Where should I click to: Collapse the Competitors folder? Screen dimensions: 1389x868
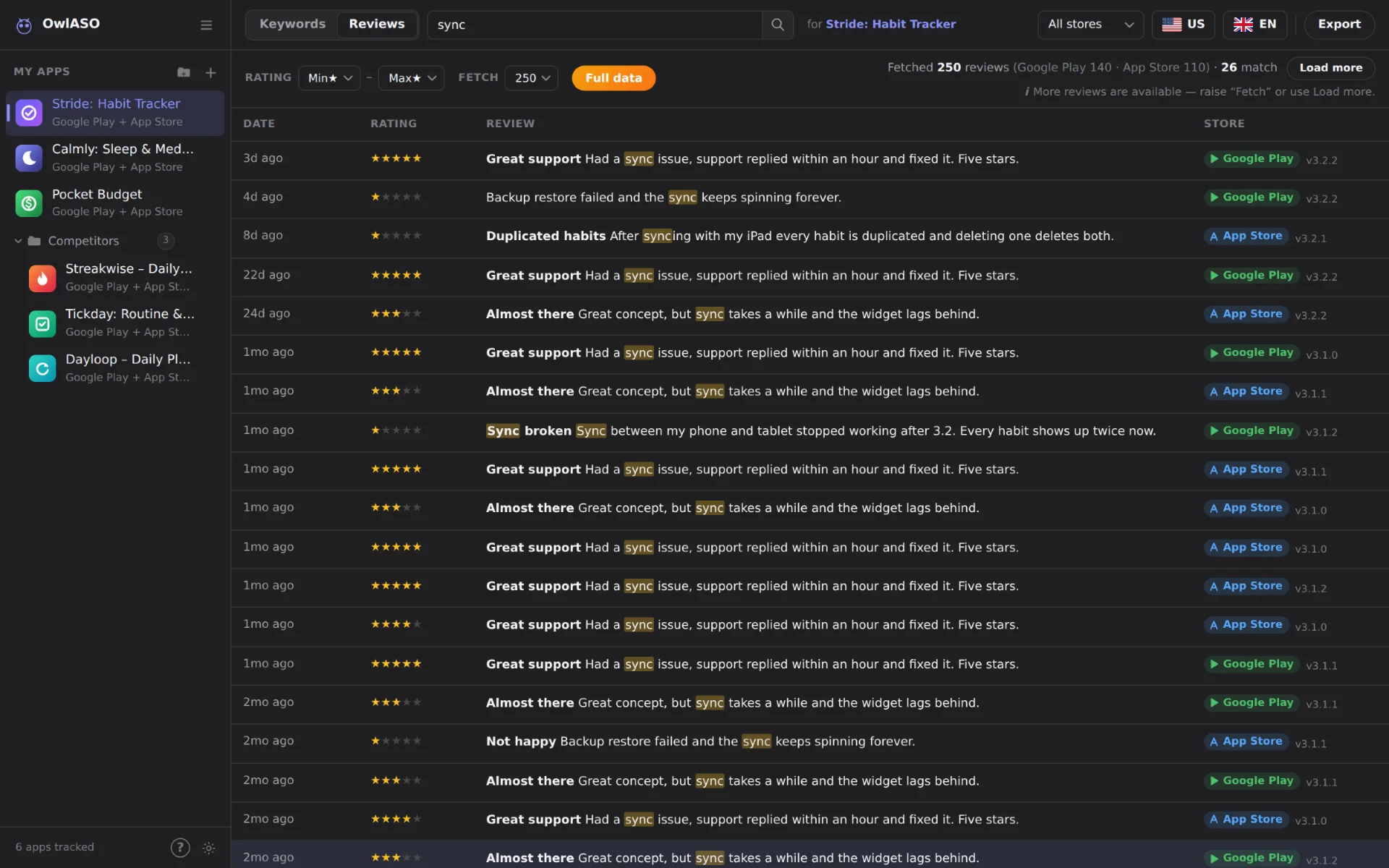[x=18, y=241]
